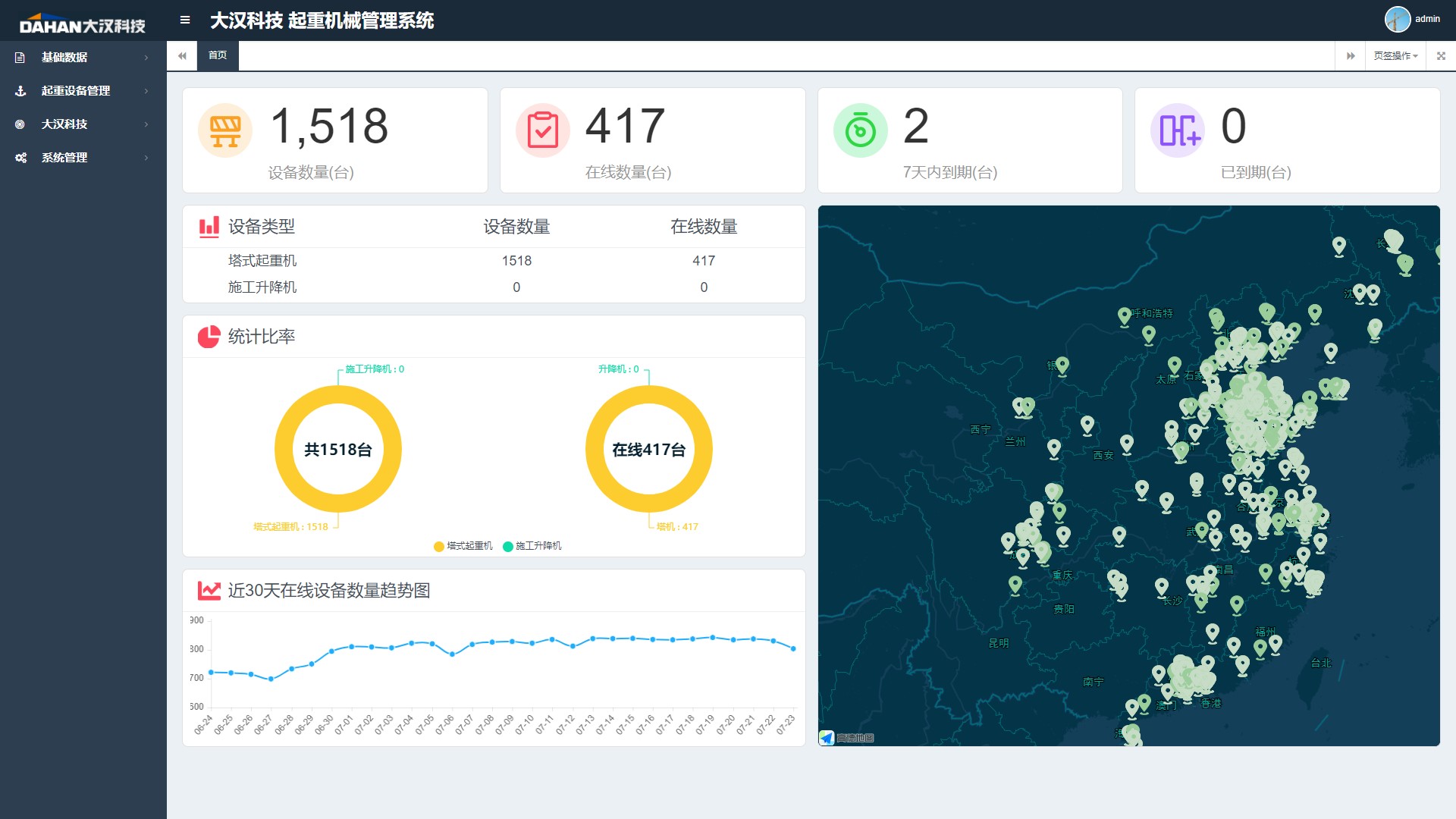
Task: Click the 高德地图 logo link on map
Action: pos(847,738)
